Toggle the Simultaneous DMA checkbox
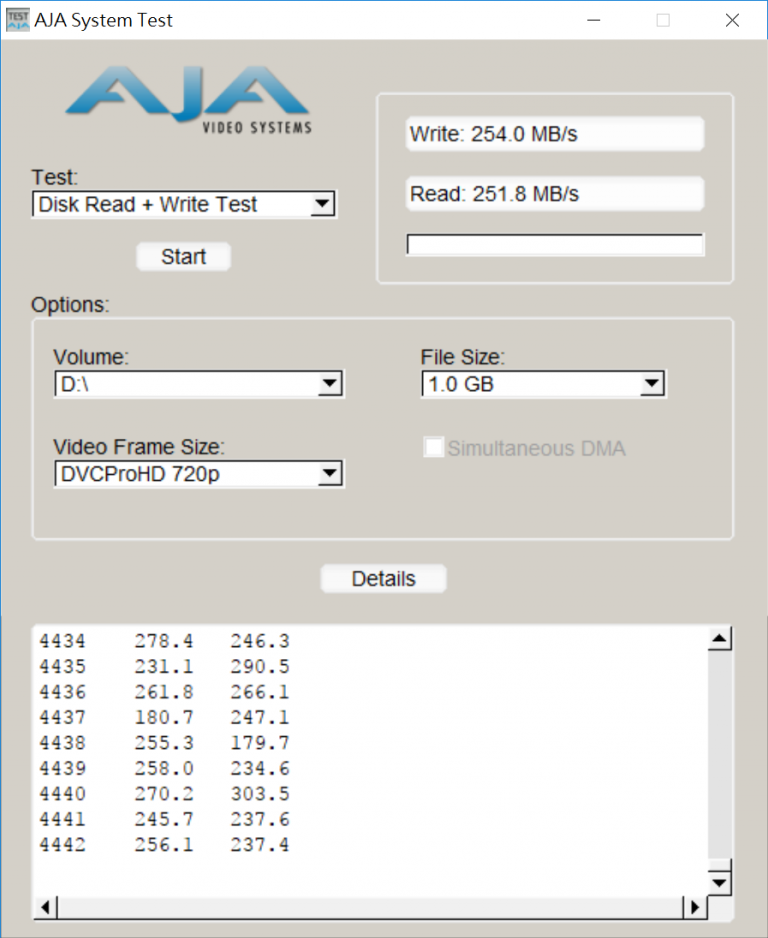Screen dimensions: 768x938 pyautogui.click(x=433, y=447)
